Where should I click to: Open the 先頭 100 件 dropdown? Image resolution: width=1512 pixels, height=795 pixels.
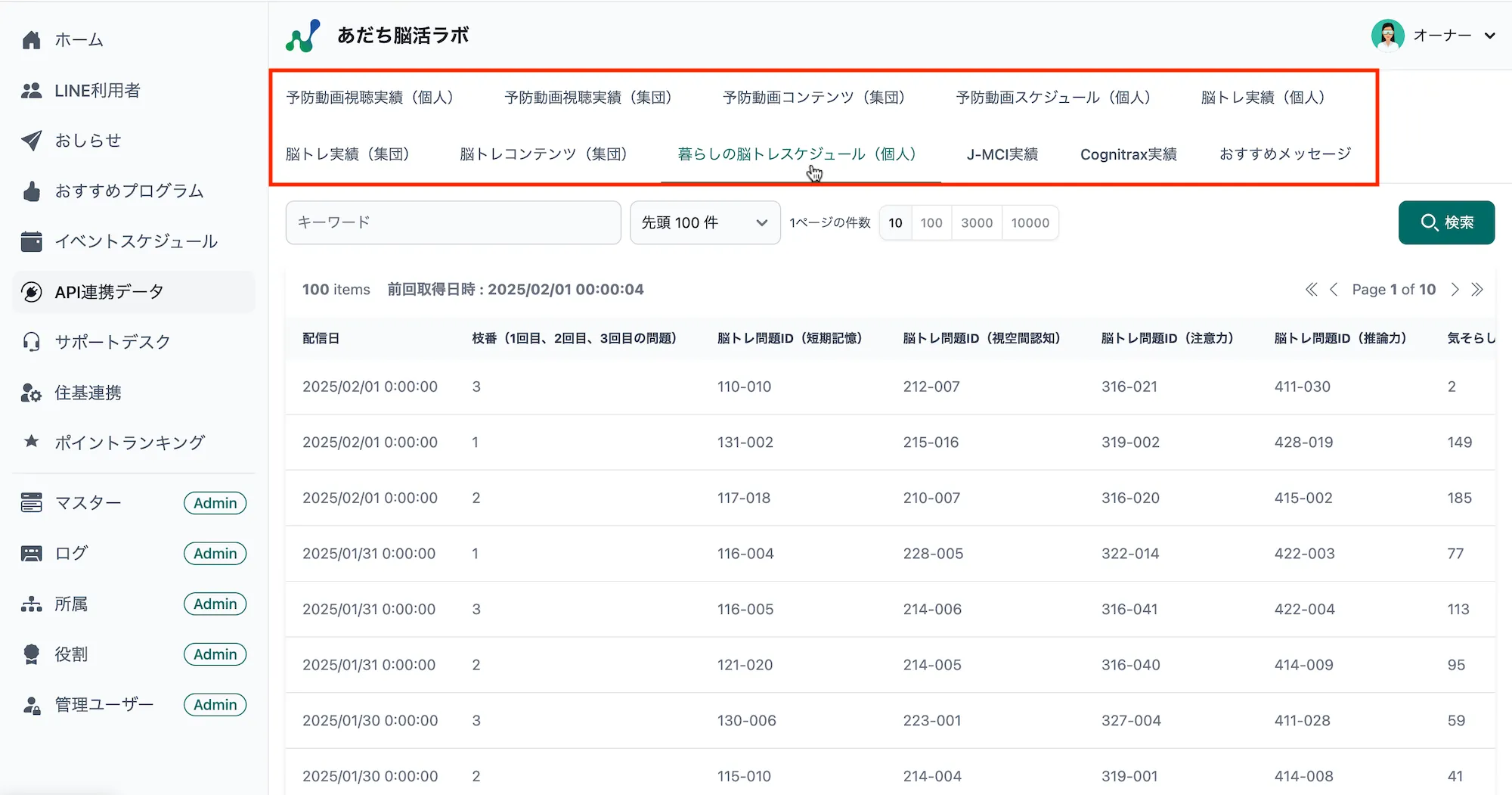pyautogui.click(x=705, y=222)
